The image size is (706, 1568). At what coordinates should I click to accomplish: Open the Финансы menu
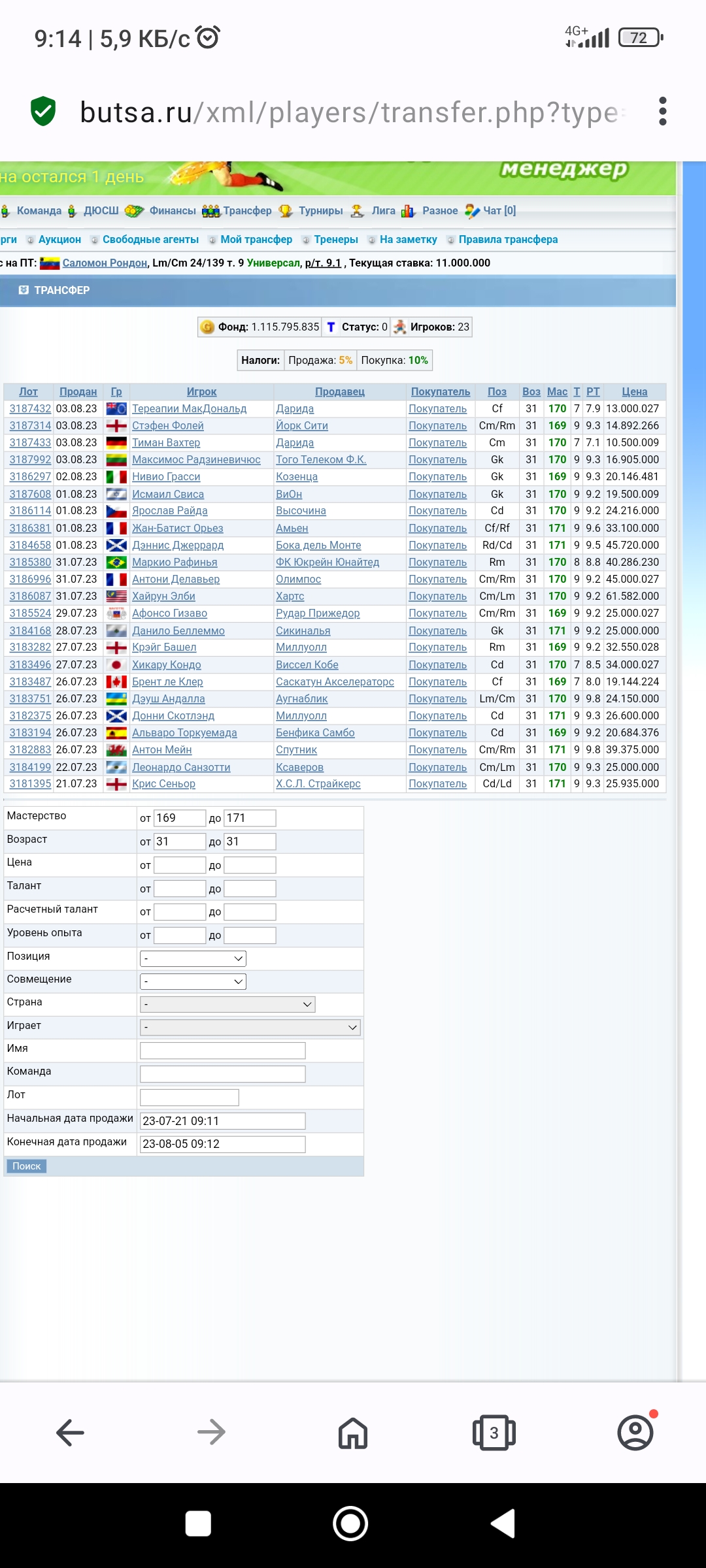pyautogui.click(x=172, y=210)
